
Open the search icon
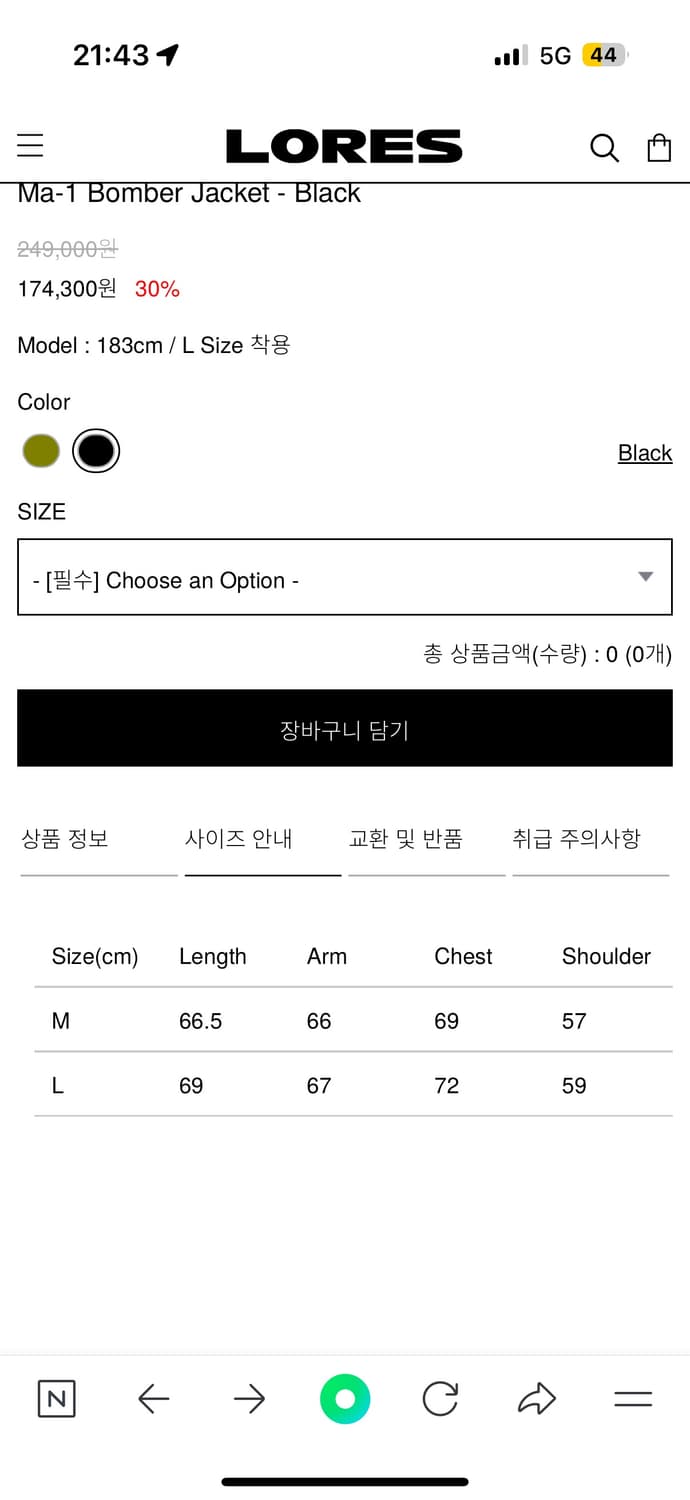pos(605,147)
